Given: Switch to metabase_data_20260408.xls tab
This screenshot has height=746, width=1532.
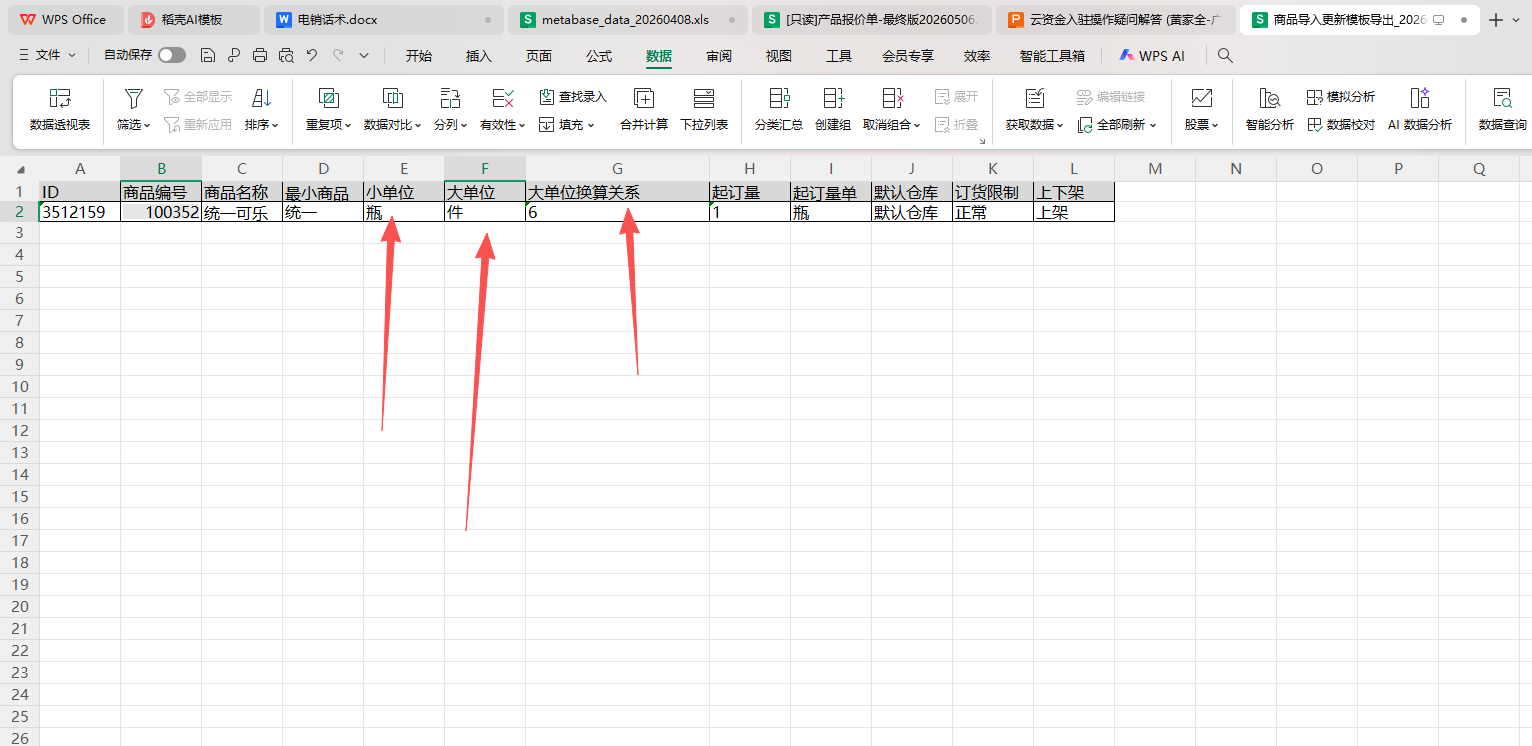Looking at the screenshot, I should (x=628, y=20).
